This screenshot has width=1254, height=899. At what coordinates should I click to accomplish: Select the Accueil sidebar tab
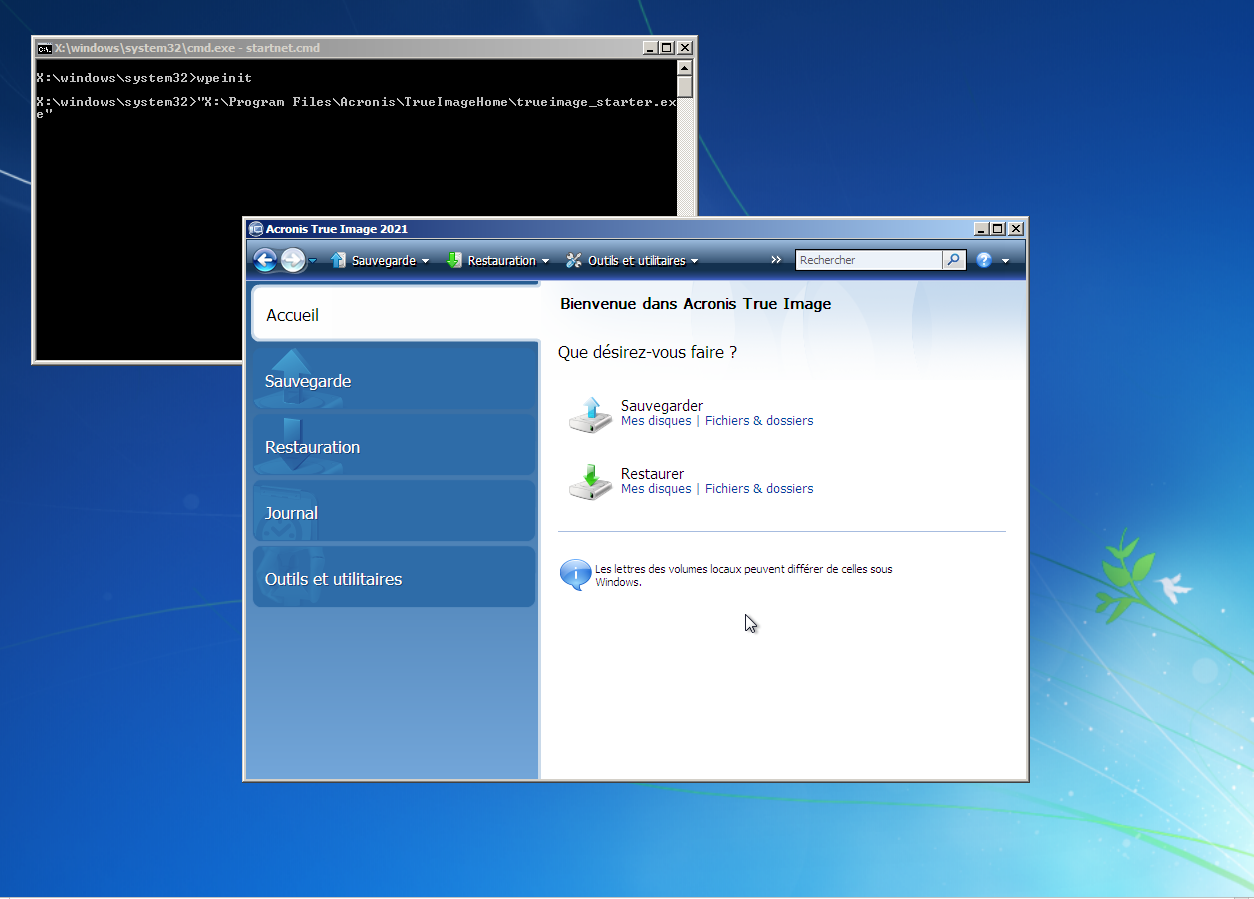pyautogui.click(x=396, y=314)
